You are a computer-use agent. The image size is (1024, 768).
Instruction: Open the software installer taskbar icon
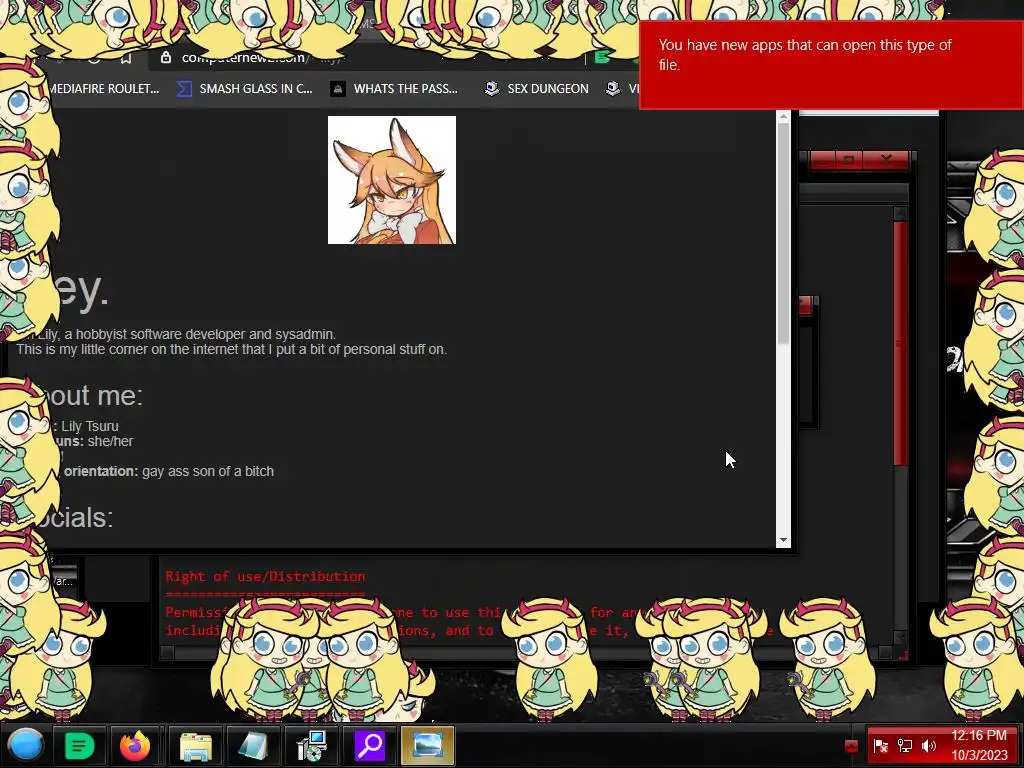click(312, 746)
